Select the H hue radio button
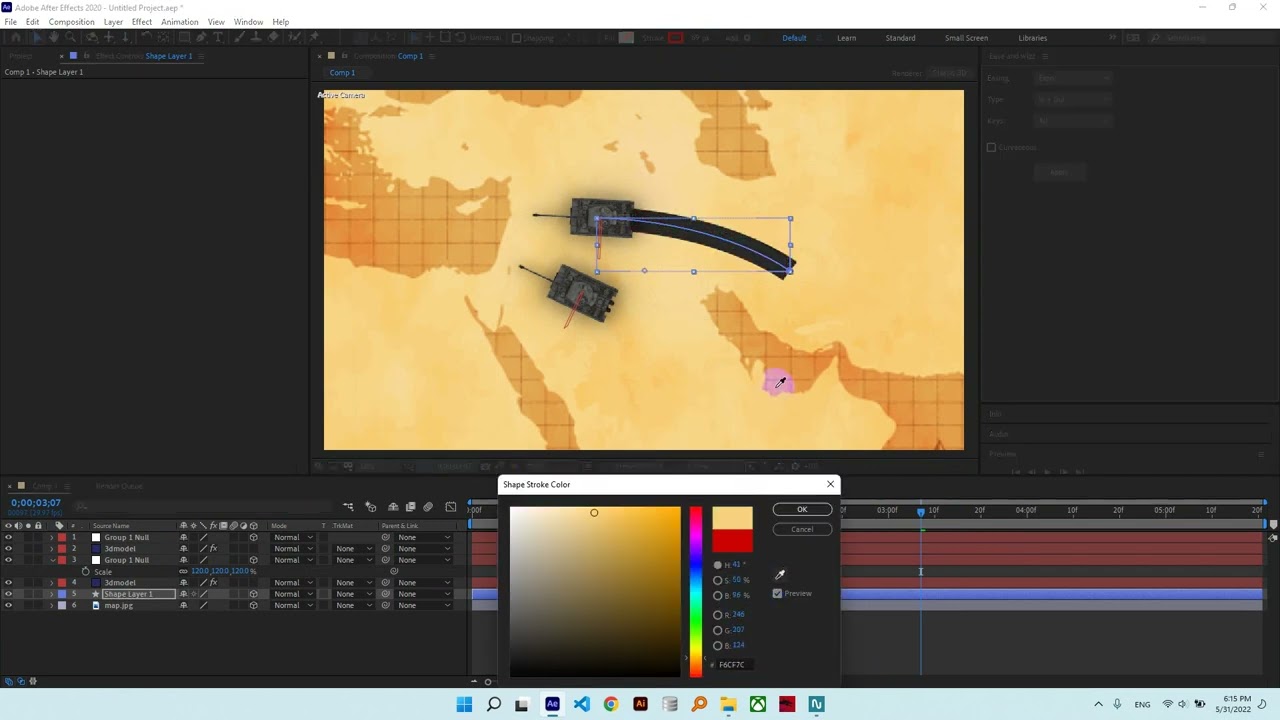The width and height of the screenshot is (1280, 720). (717, 565)
